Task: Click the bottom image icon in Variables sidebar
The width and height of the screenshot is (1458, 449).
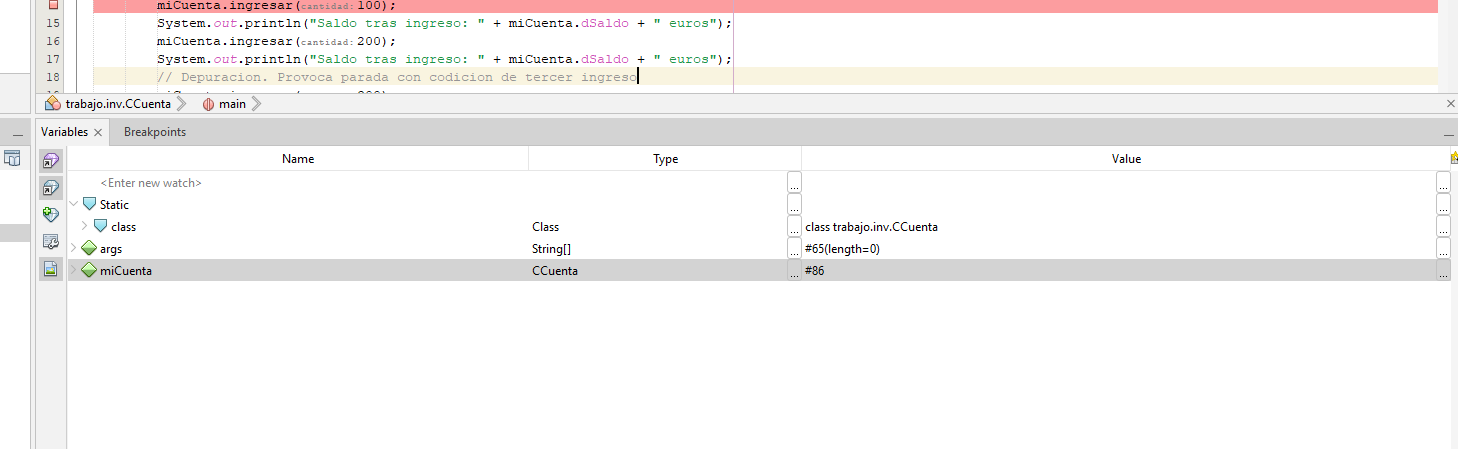Action: [x=51, y=268]
